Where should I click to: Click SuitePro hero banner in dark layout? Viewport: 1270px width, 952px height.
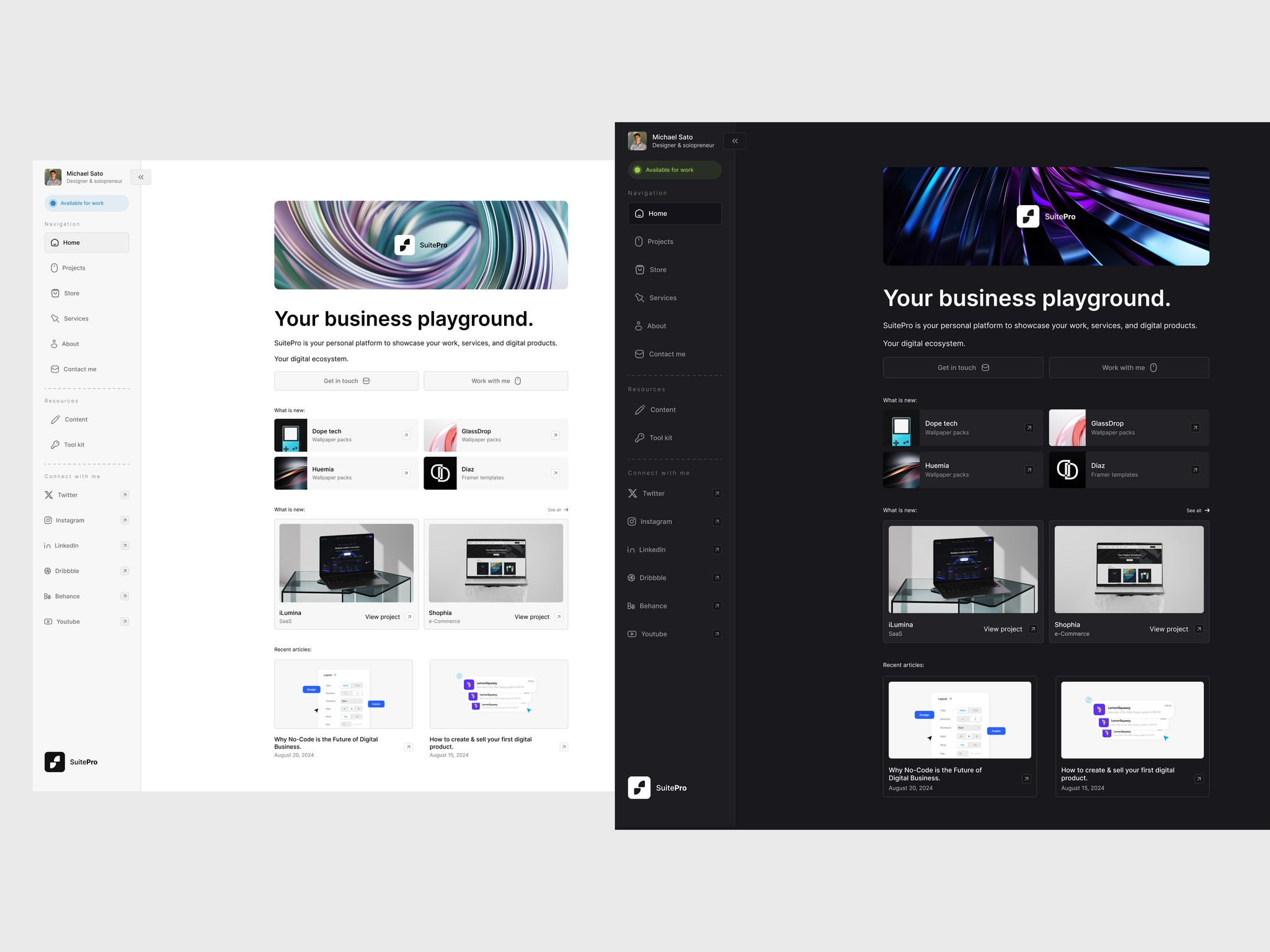click(1046, 216)
